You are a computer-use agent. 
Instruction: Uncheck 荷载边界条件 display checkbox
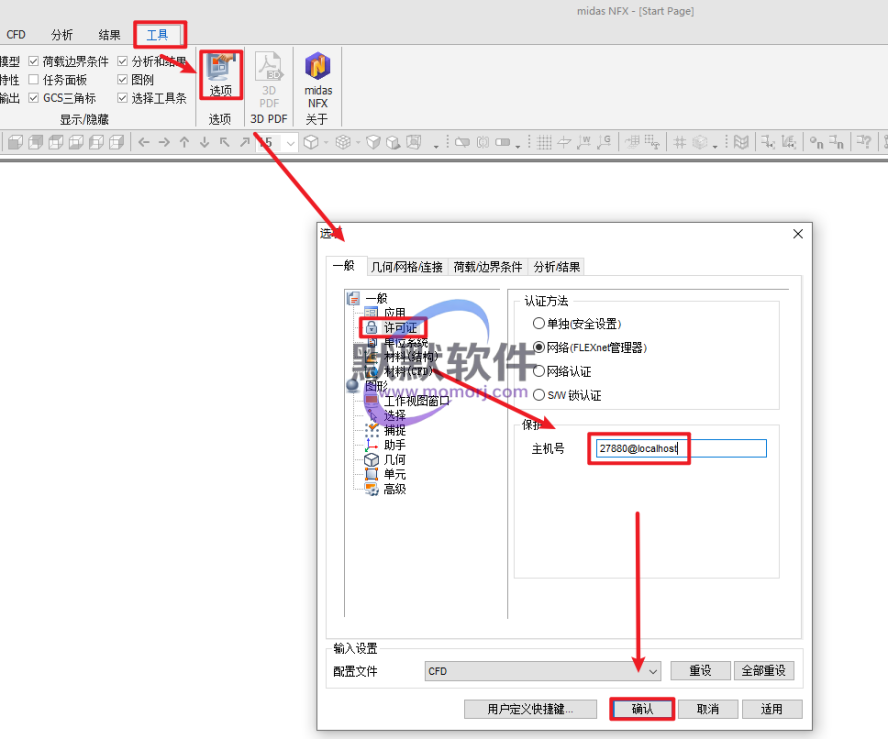click(34, 62)
